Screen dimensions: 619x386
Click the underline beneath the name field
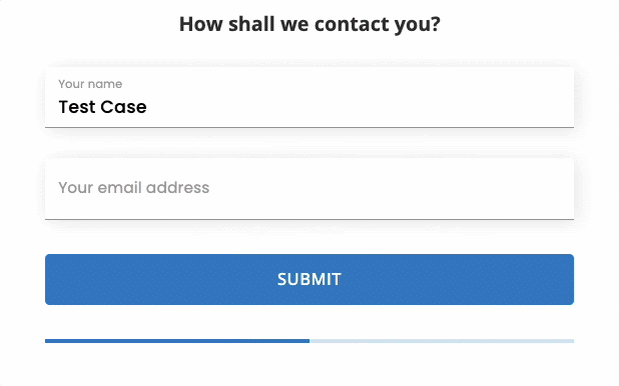[x=310, y=127]
